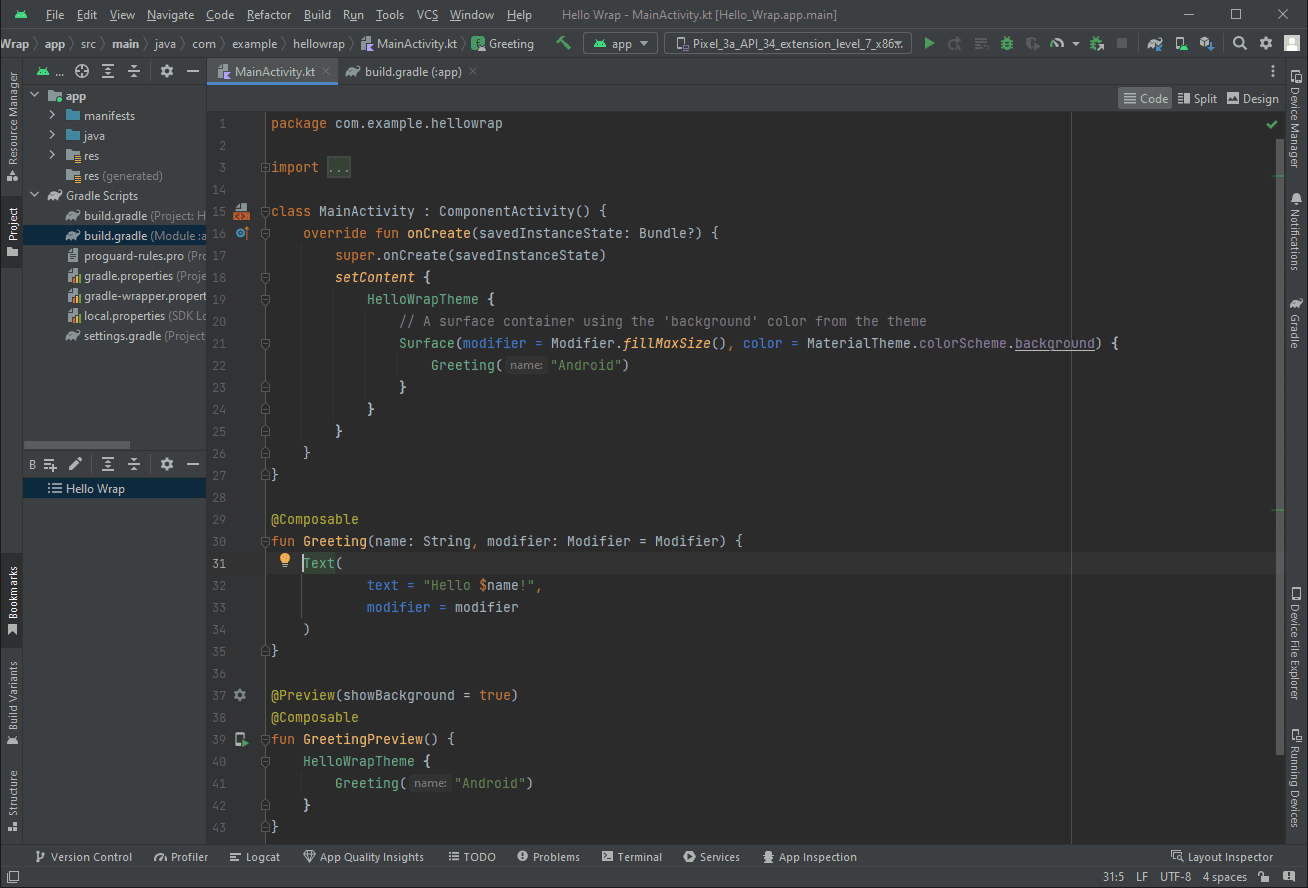Click Select Opened File target icon

[x=82, y=72]
